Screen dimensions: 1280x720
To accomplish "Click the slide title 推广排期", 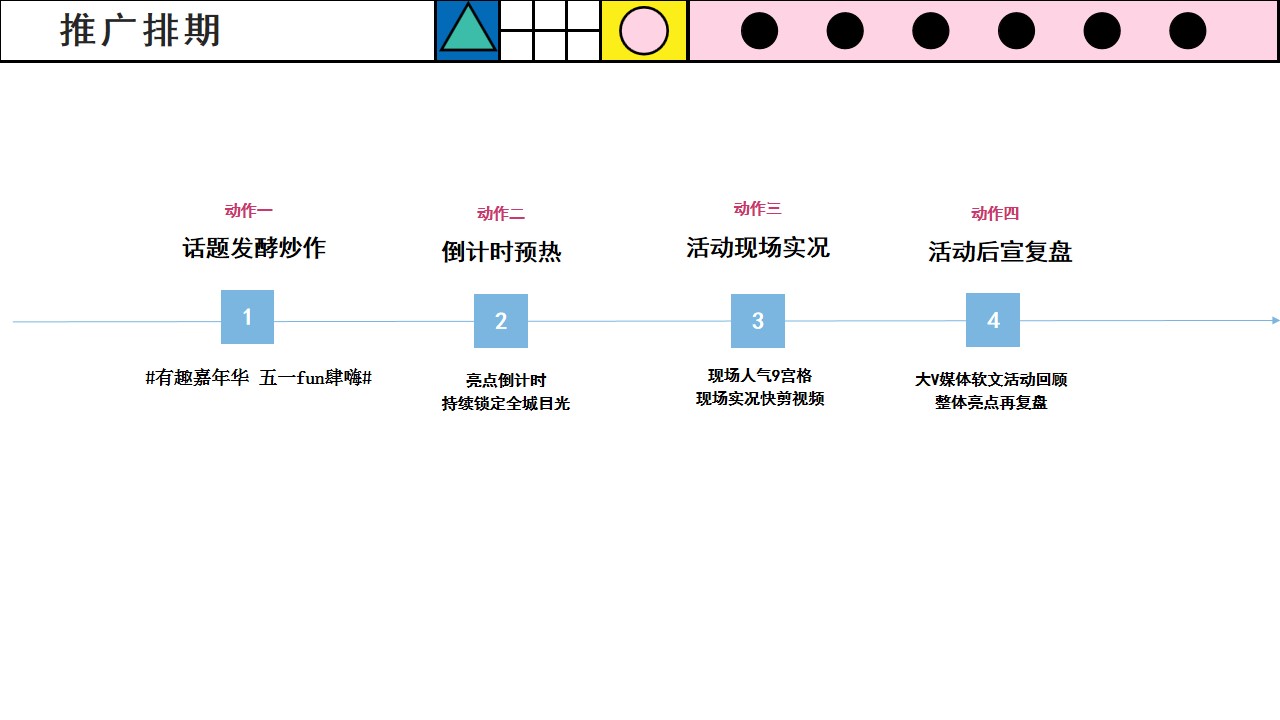I will 140,31.
